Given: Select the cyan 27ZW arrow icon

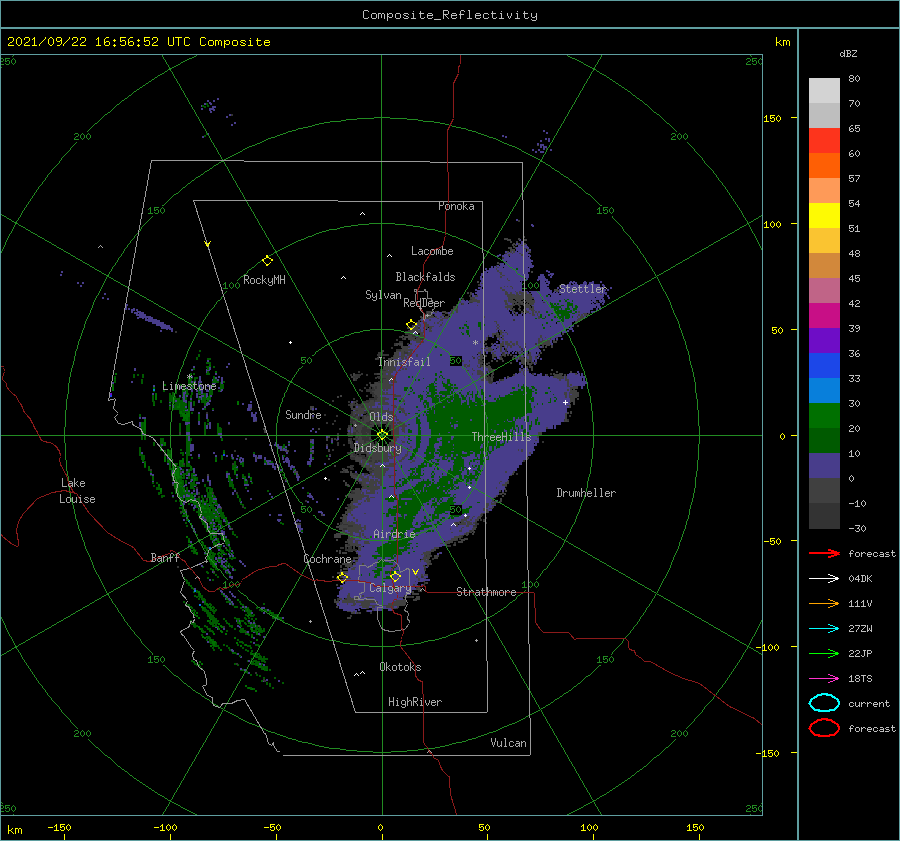Looking at the screenshot, I should tap(824, 629).
